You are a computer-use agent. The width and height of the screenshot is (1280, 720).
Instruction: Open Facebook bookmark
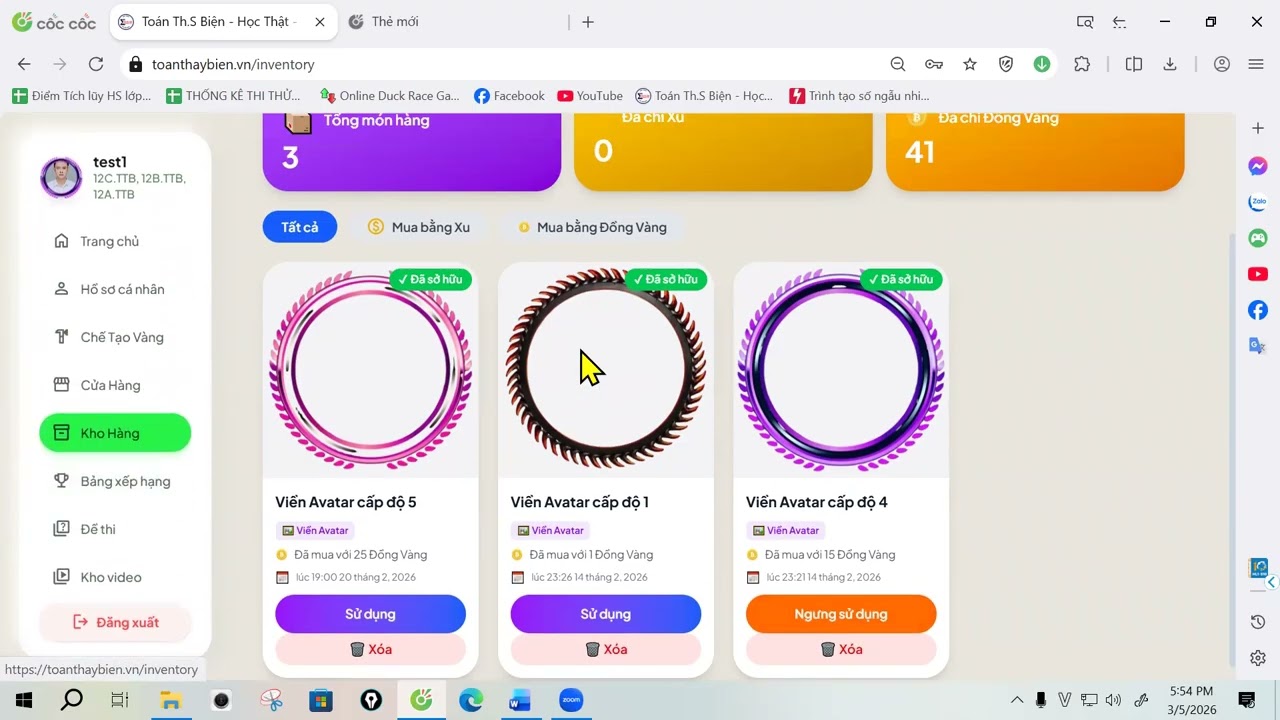[x=510, y=96]
